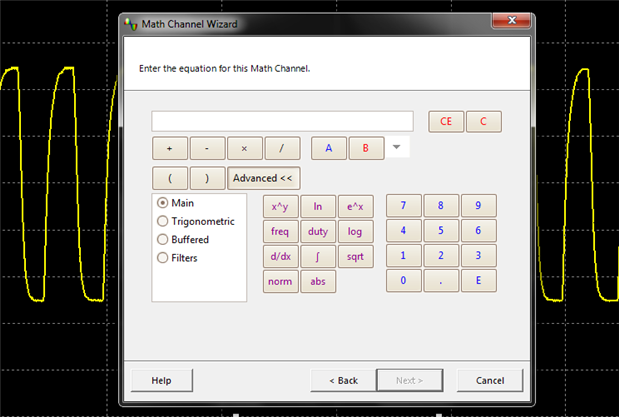
Task: Insert the ln natural log function
Action: tap(318, 206)
